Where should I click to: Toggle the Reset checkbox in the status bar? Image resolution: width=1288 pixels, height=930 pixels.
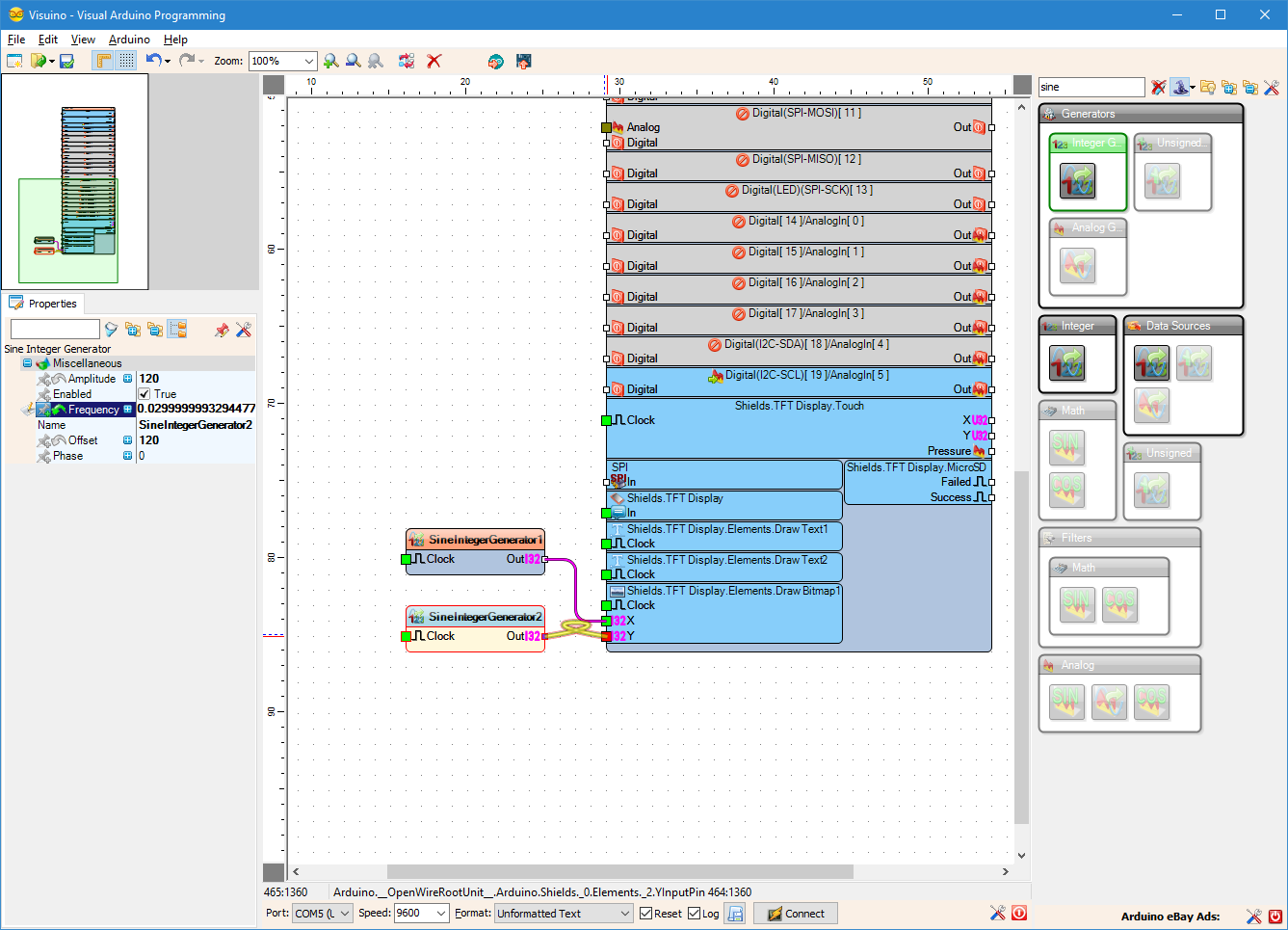coord(647,913)
